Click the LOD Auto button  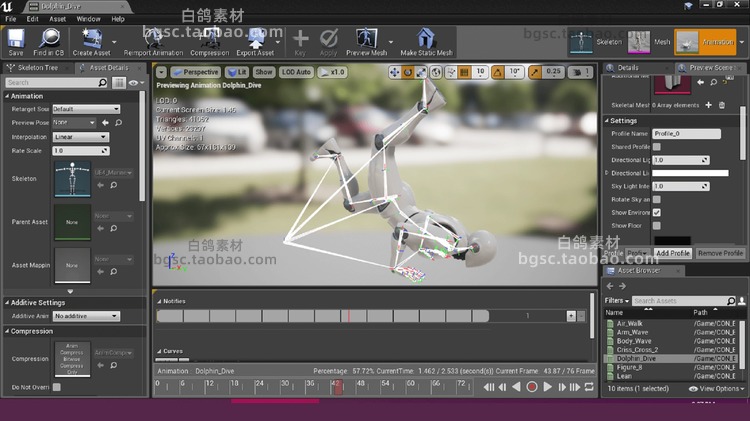point(296,72)
